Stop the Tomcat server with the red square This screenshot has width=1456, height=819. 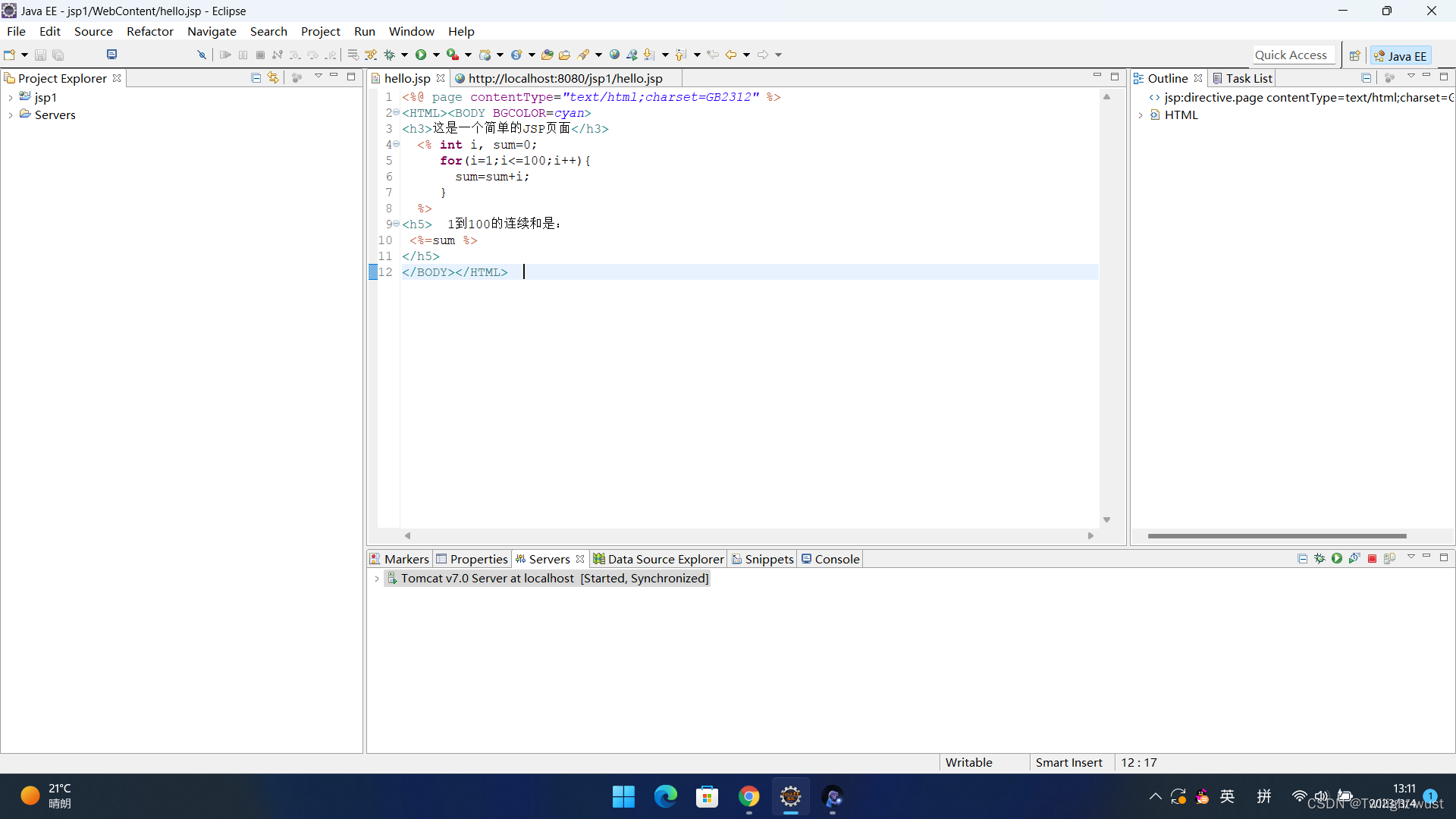point(1372,559)
